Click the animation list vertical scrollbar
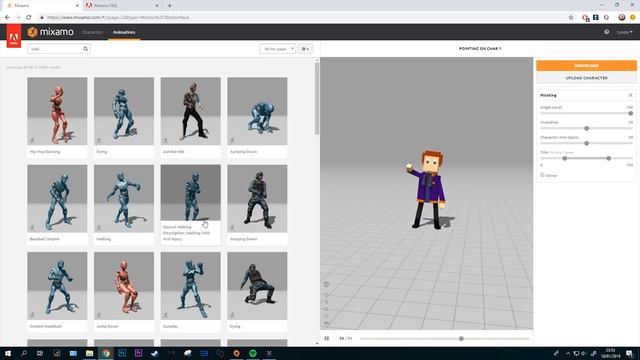640x360 pixels. click(317, 99)
